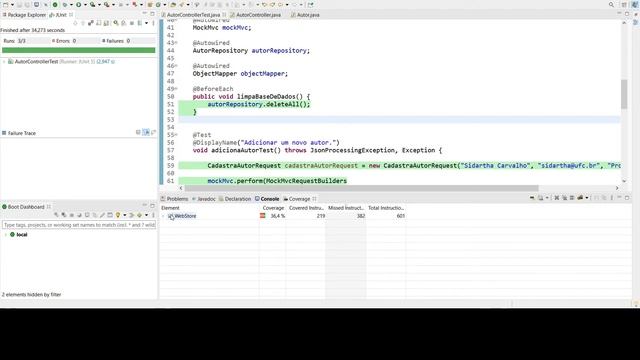Viewport: 640px width, 360px height.
Task: Click the editor vertical scrollbar thumb
Action: (624, 94)
